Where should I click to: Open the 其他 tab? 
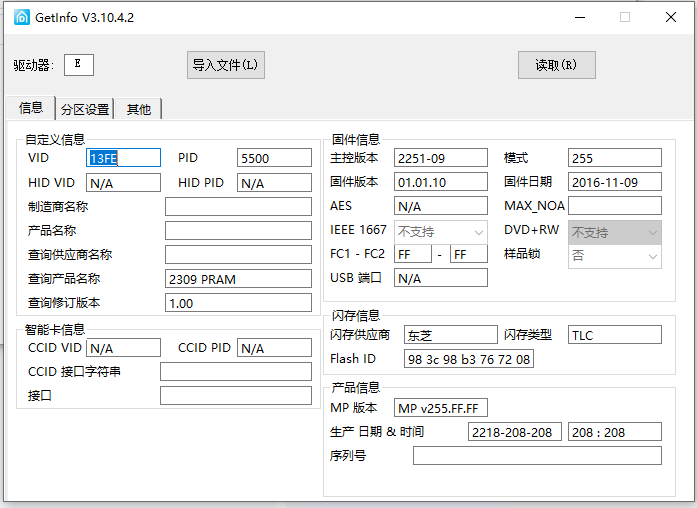point(139,109)
